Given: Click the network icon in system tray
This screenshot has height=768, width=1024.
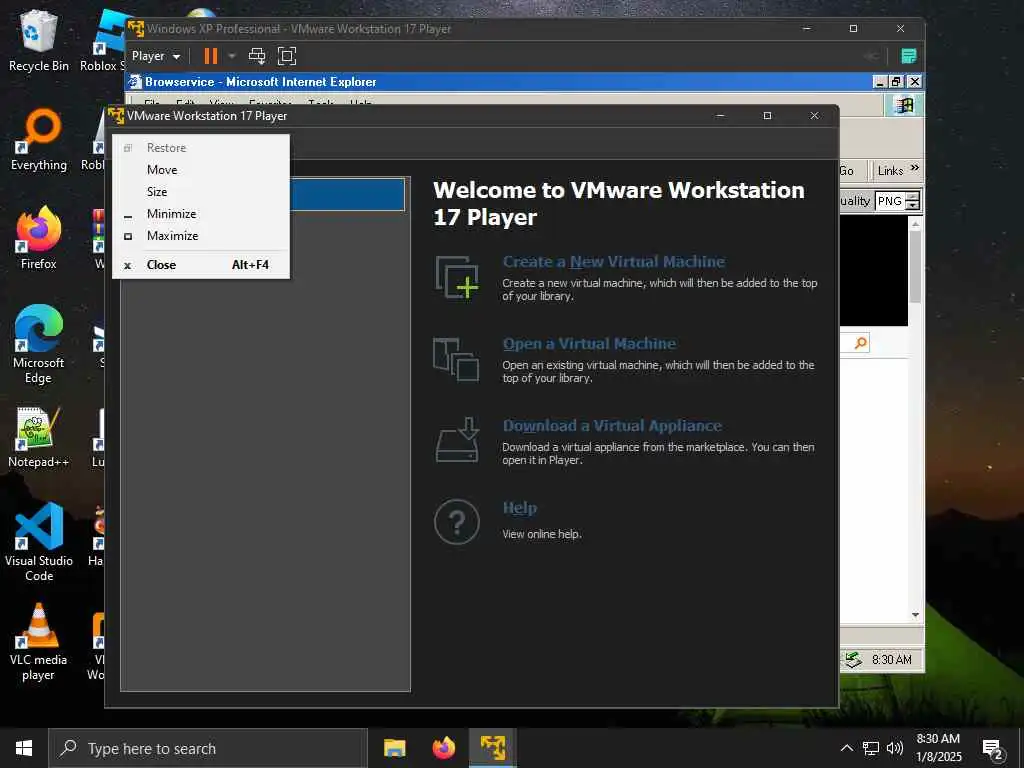Looking at the screenshot, I should coord(871,748).
